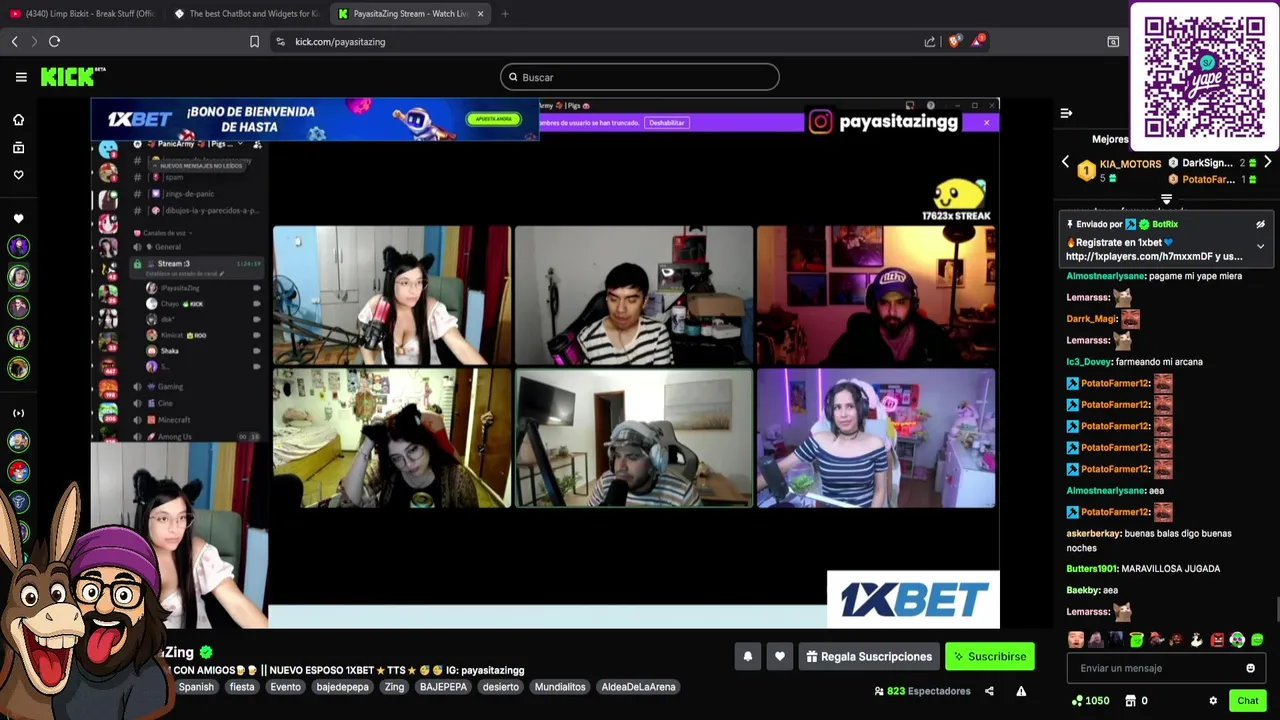Viewport: 1280px width, 720px height.
Task: Collapse the leaderboard with the handle
Action: click(1166, 199)
